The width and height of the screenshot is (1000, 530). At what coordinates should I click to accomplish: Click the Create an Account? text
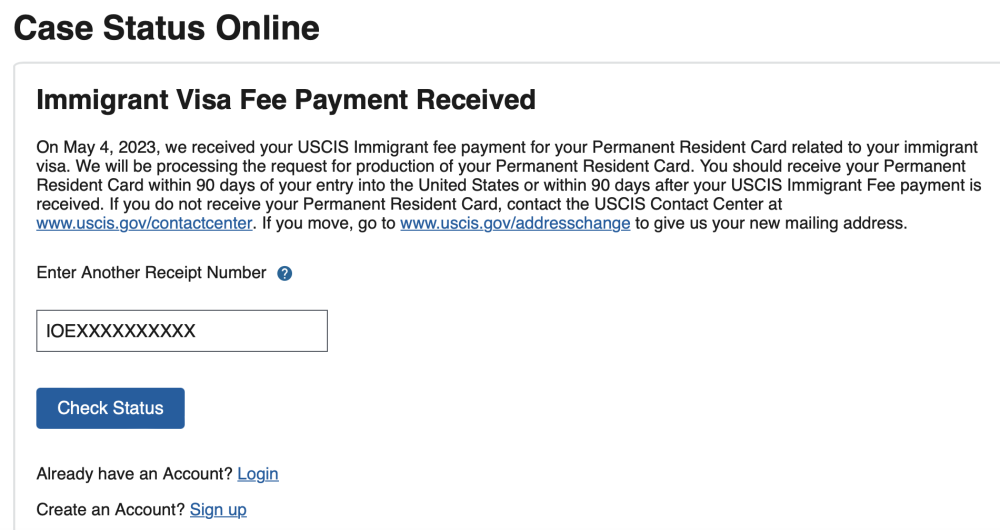tap(110, 510)
